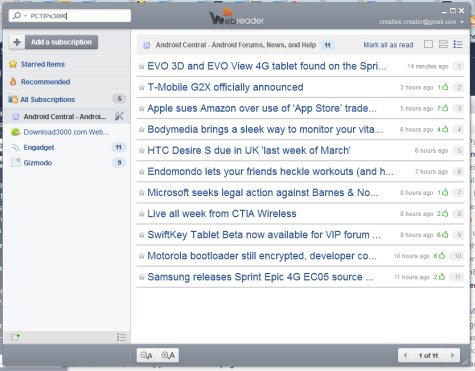Click the Starred Items star icon

(13, 64)
